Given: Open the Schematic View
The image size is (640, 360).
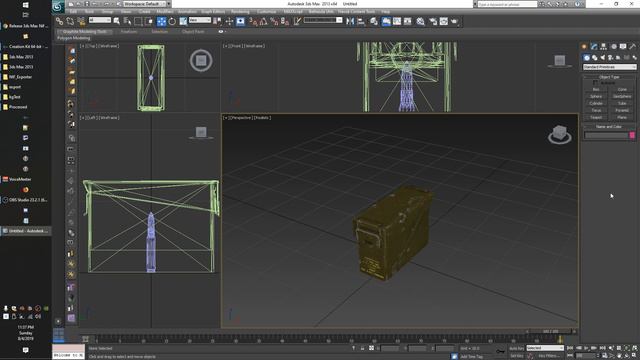Looking at the screenshot, I should coord(407,21).
